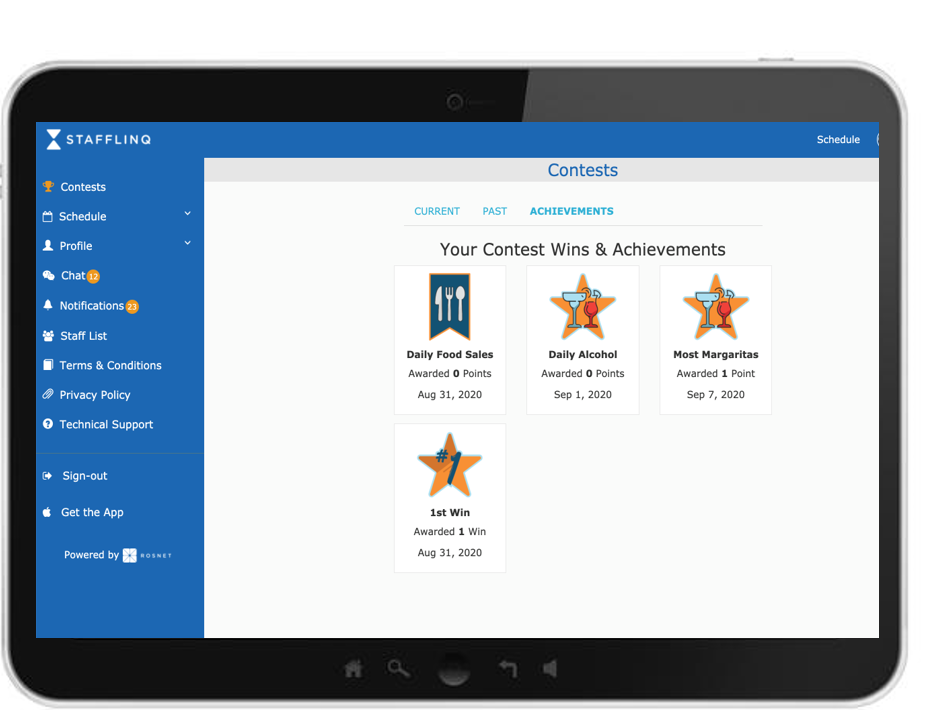
Task: Click the Notifications bell icon
Action: pyautogui.click(x=48, y=305)
